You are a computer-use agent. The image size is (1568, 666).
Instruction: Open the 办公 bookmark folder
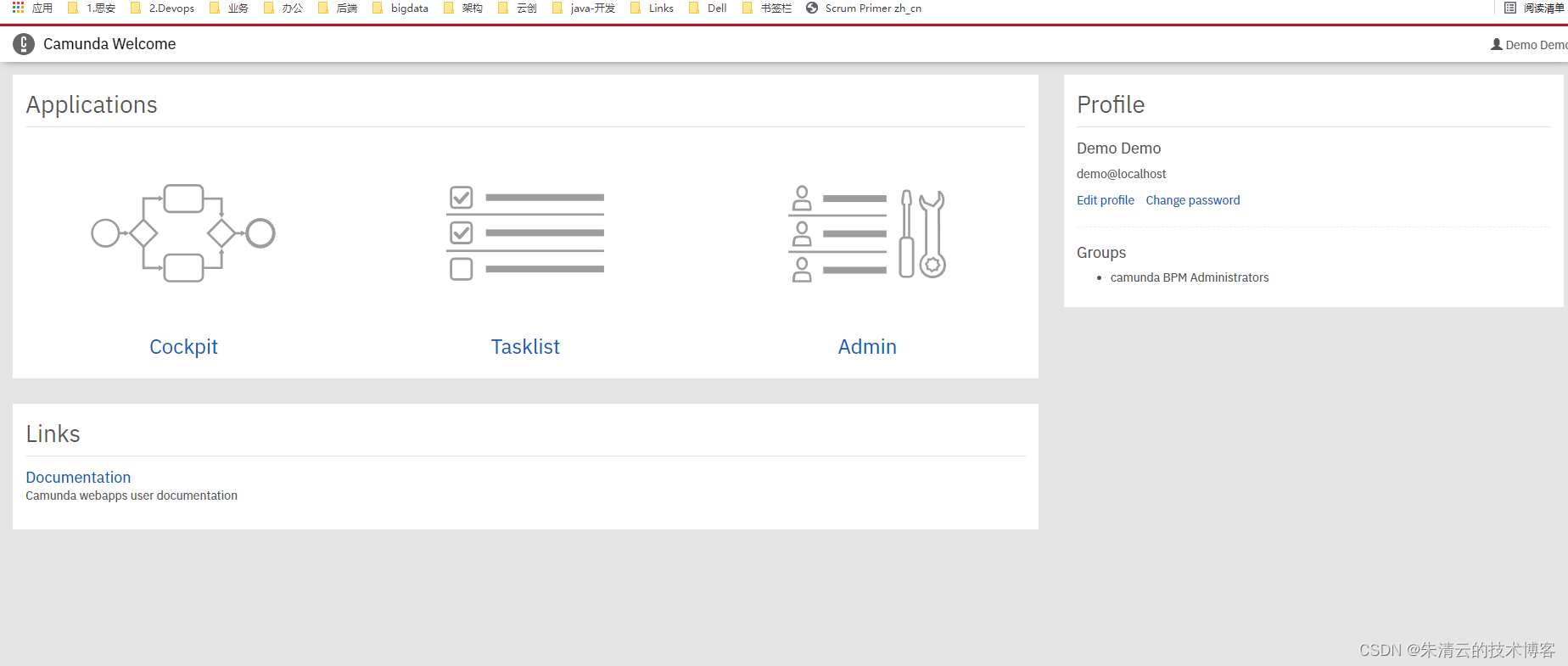coord(283,8)
